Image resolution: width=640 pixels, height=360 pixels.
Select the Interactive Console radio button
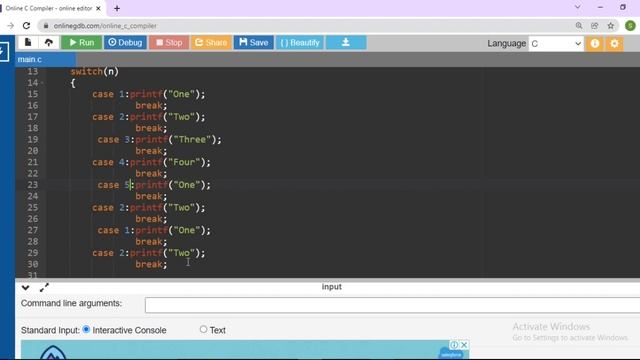pos(86,329)
